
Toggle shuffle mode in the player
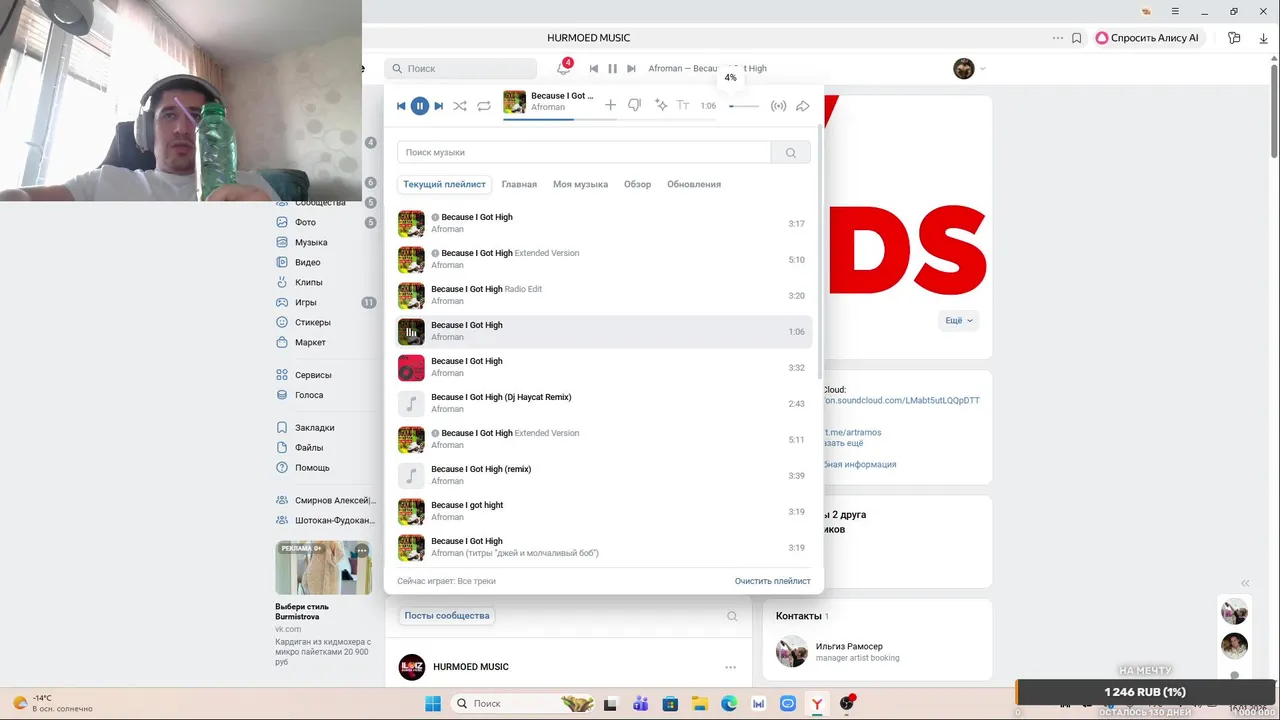[x=460, y=106]
